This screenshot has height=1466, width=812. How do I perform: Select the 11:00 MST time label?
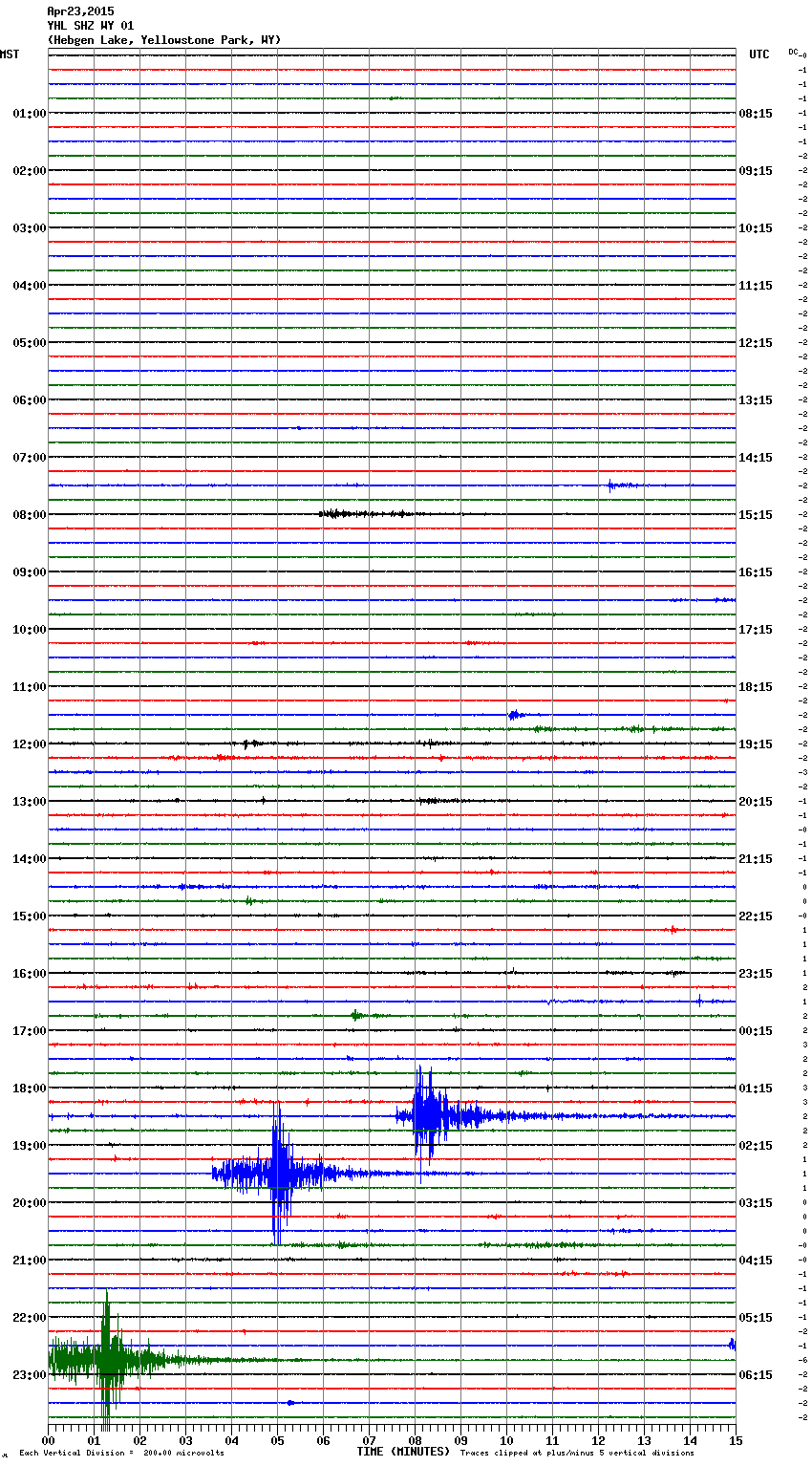[30, 686]
